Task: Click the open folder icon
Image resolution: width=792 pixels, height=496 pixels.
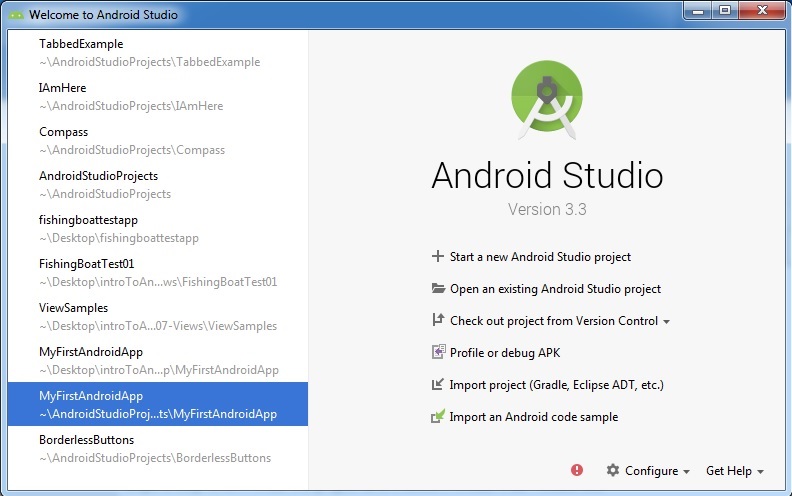Action: point(437,288)
